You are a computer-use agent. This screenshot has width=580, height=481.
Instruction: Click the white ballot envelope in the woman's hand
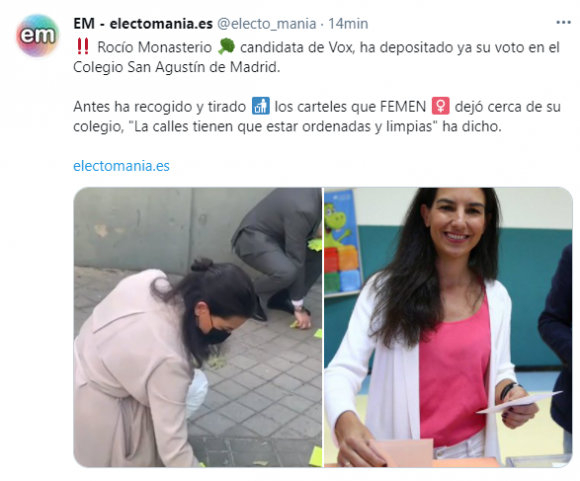click(x=519, y=402)
